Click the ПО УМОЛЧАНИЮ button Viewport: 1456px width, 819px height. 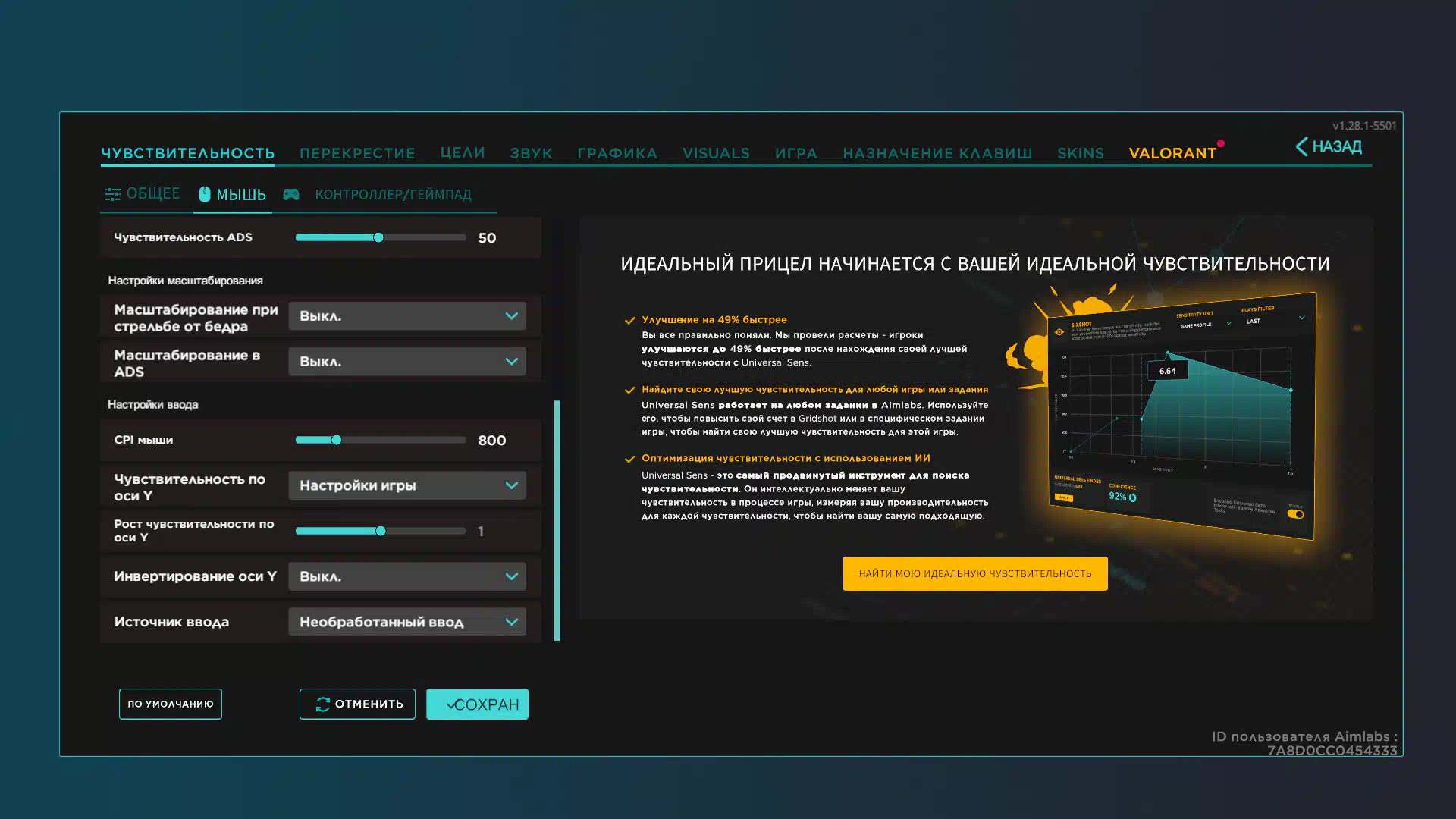coord(171,704)
